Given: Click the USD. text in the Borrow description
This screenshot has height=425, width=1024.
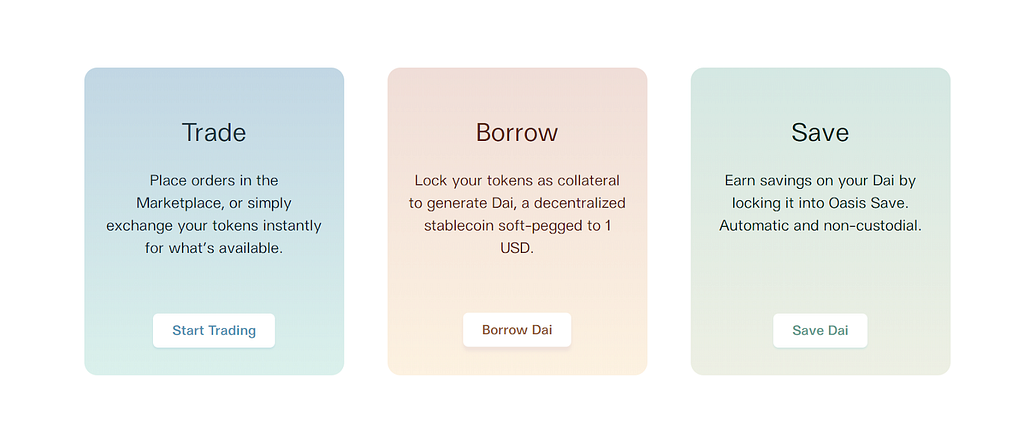Looking at the screenshot, I should pyautogui.click(x=517, y=249).
